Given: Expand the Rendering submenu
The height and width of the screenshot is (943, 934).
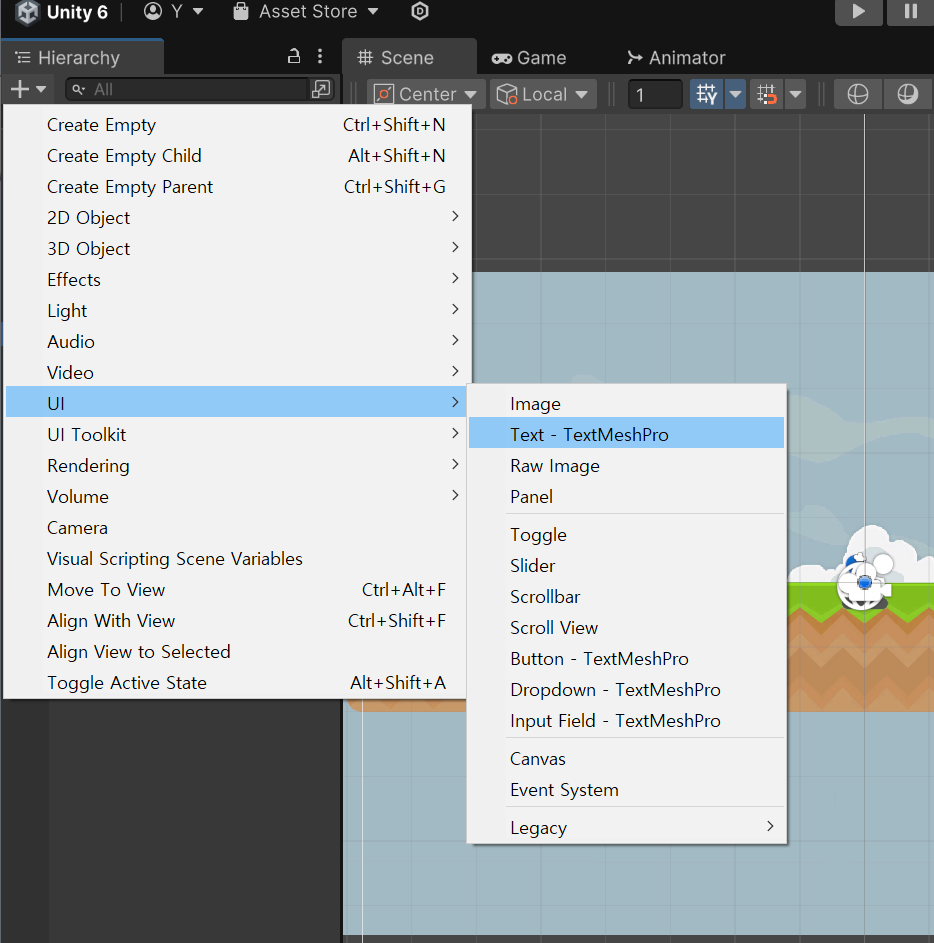Looking at the screenshot, I should [236, 466].
